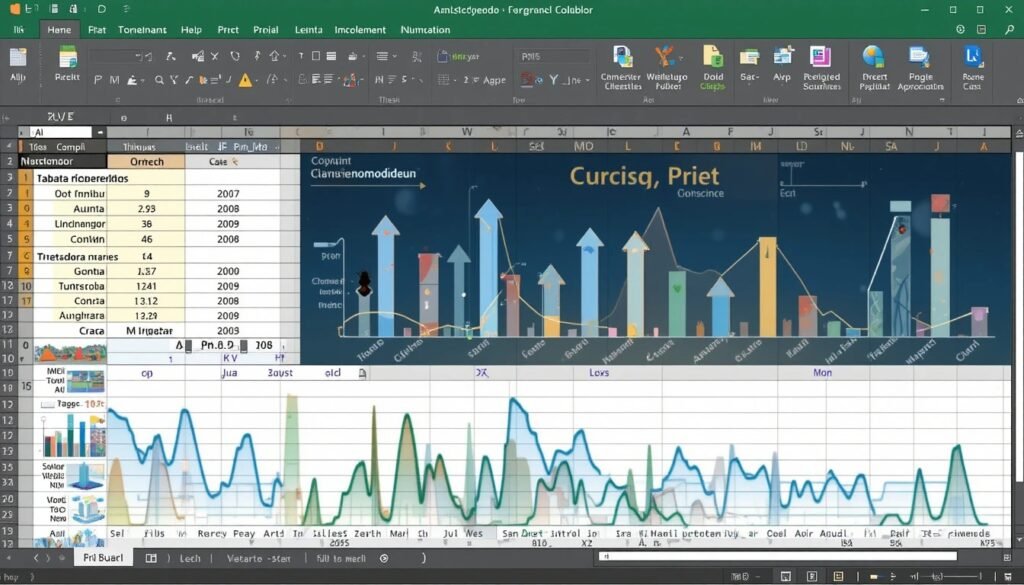Click the magnifier icon in the ribbon's second row
1024x585 pixels.
(159, 80)
